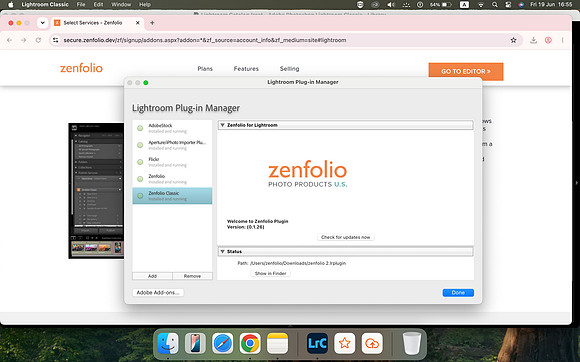Screen dimensions: 580x362
Task: Click the Lightroom screenshot thumbnail on page
Action: pos(96,191)
